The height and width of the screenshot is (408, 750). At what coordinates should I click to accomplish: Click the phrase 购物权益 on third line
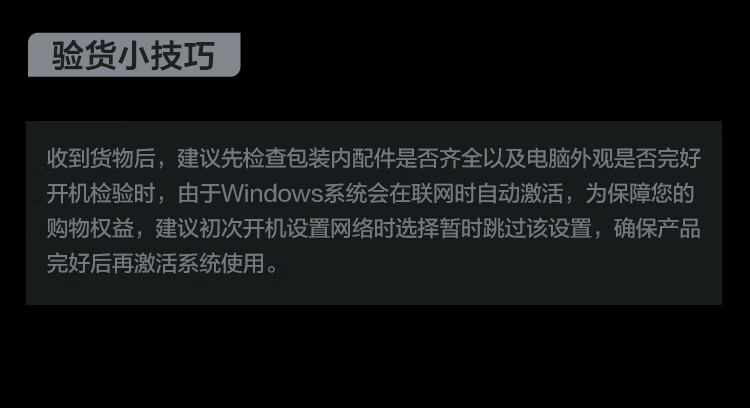click(90, 228)
